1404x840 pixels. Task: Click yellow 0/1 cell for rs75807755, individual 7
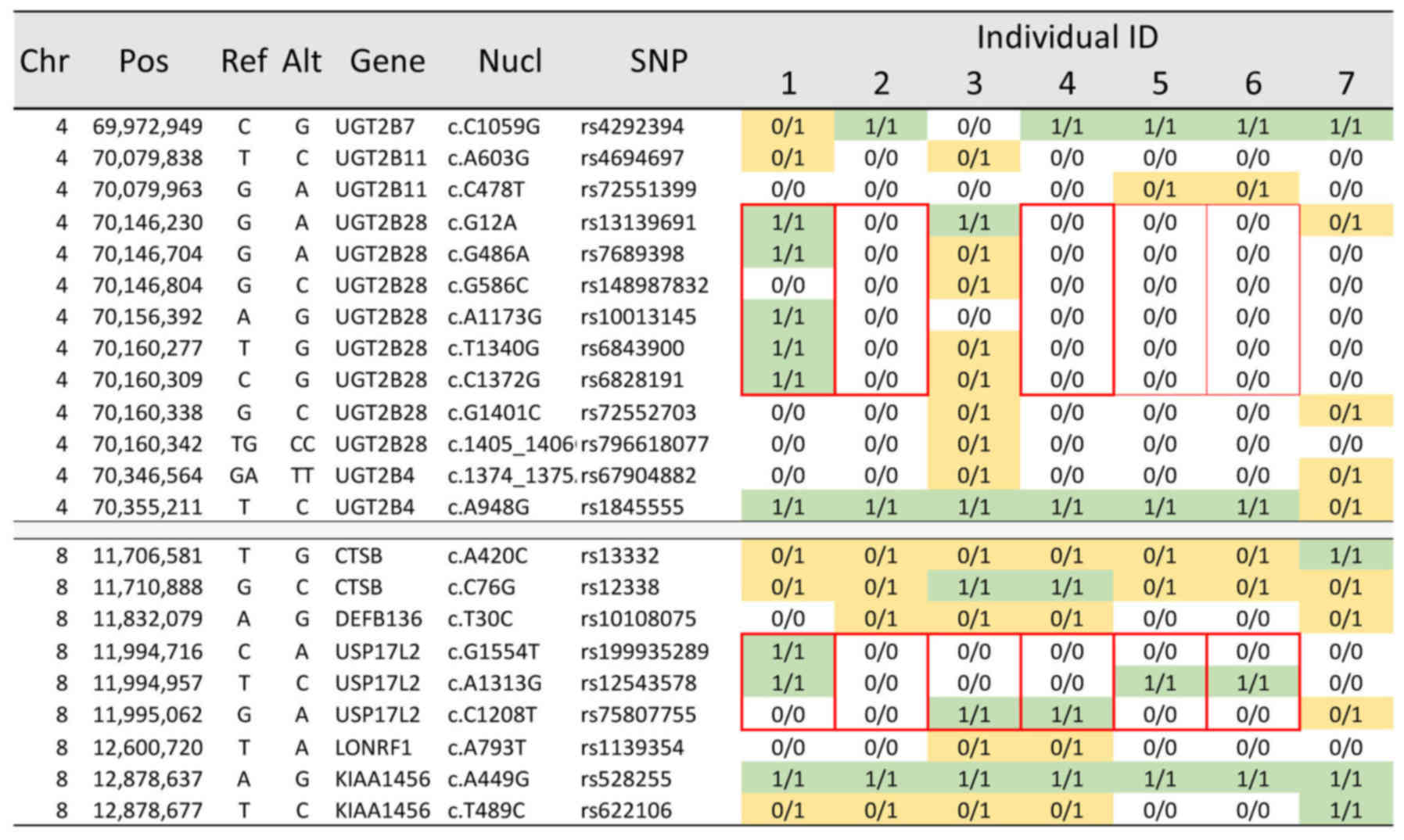pyautogui.click(x=1345, y=715)
